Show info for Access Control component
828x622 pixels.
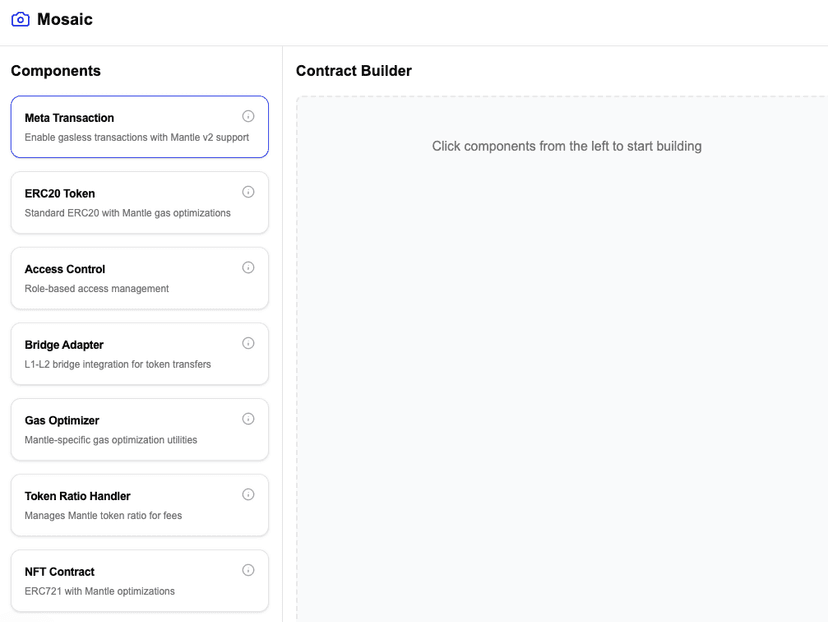(x=248, y=267)
